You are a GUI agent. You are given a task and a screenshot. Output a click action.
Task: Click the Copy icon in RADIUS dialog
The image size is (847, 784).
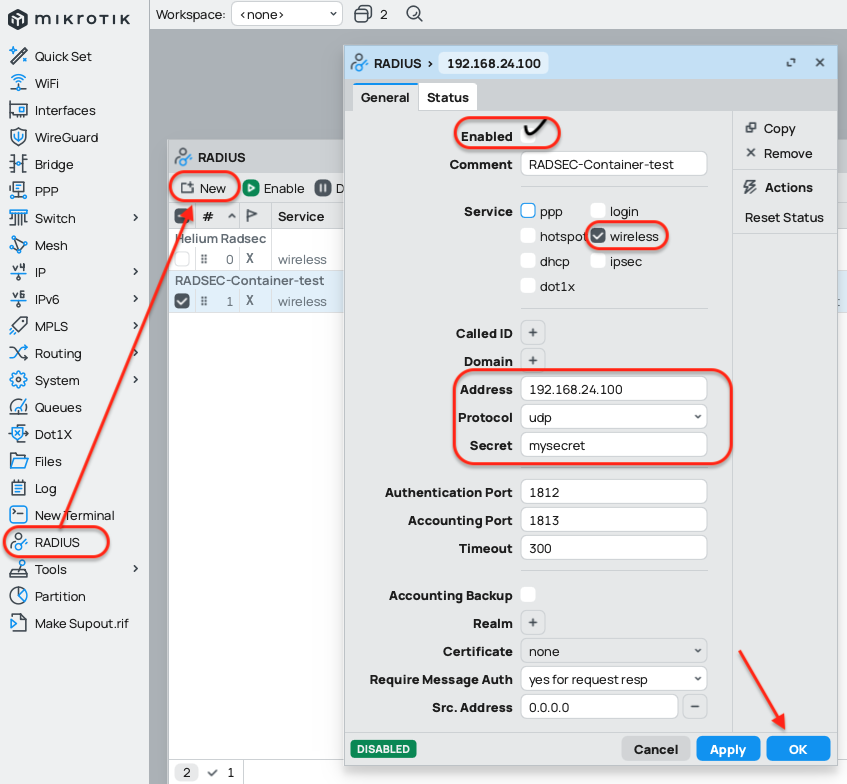(751, 128)
